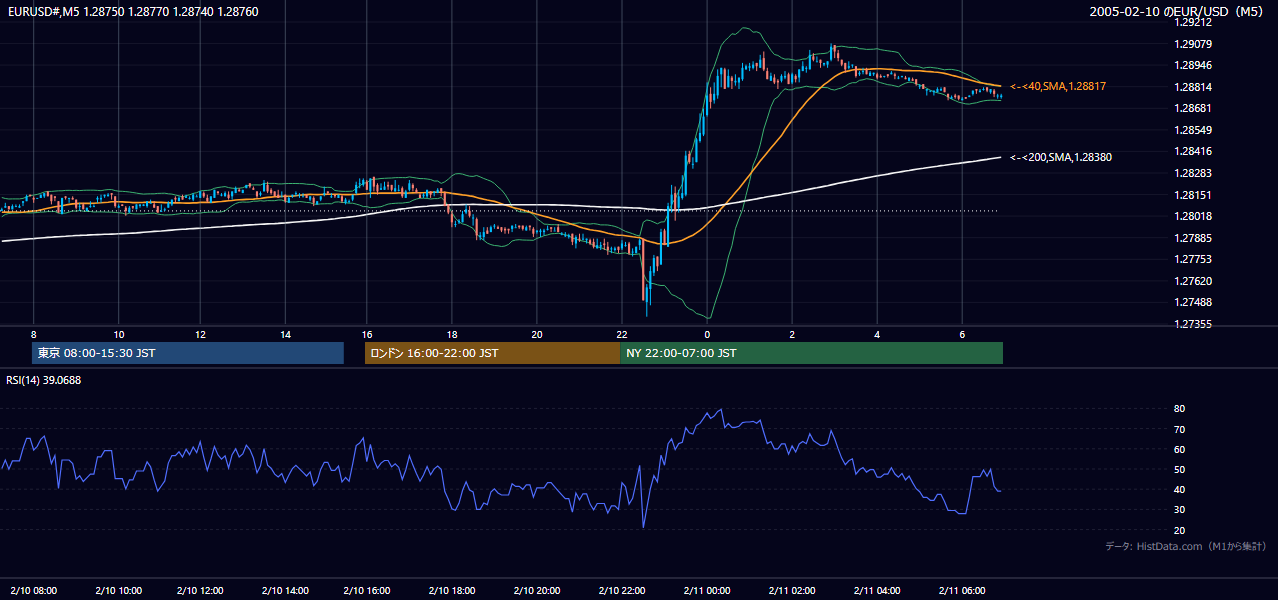Image resolution: width=1278 pixels, height=600 pixels.
Task: Click price axis value 1.27355
Action: 1194,324
